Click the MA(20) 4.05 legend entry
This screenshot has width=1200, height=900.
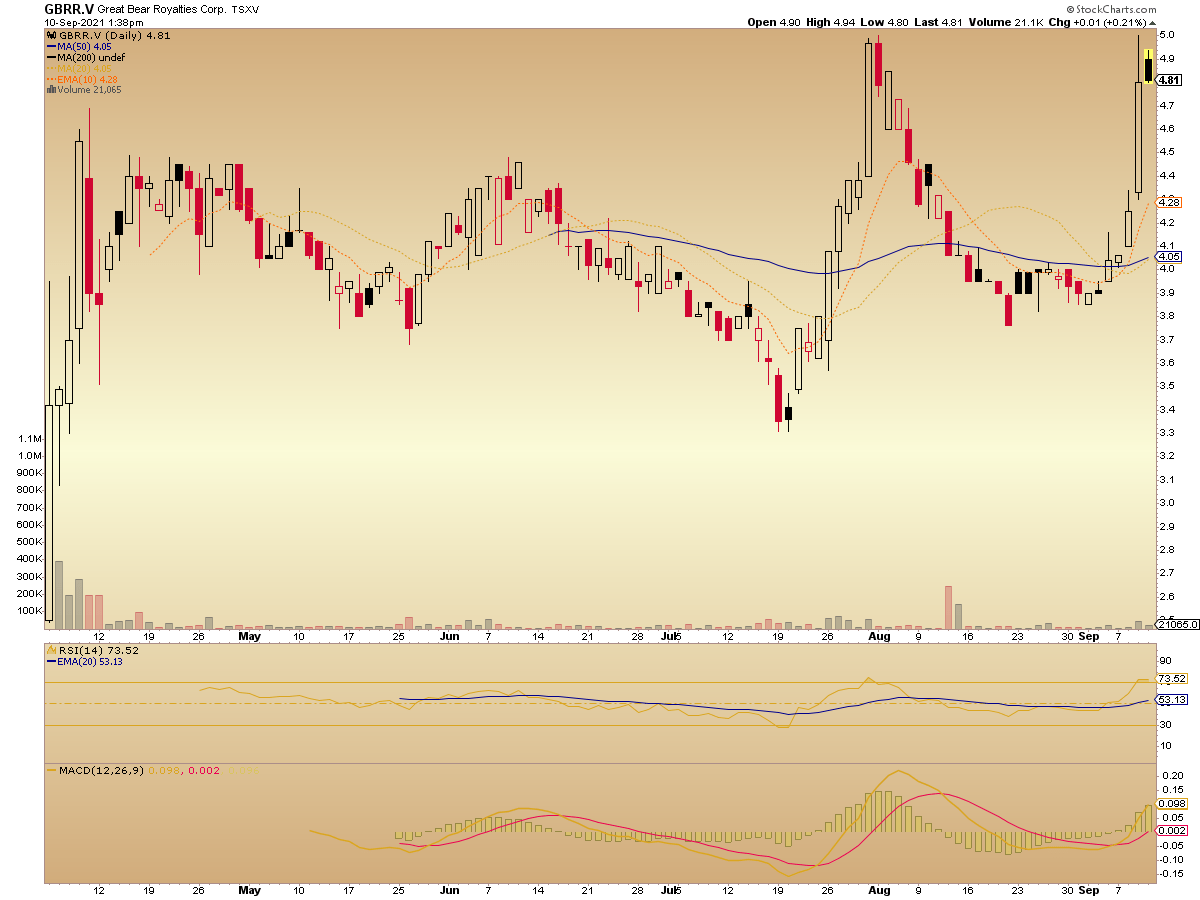pyautogui.click(x=85, y=68)
